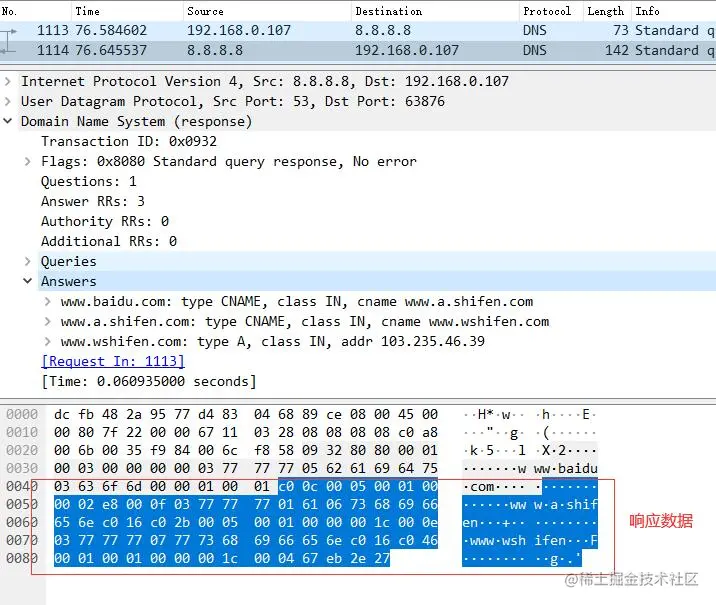Collapse the Answers section

click(x=28, y=281)
